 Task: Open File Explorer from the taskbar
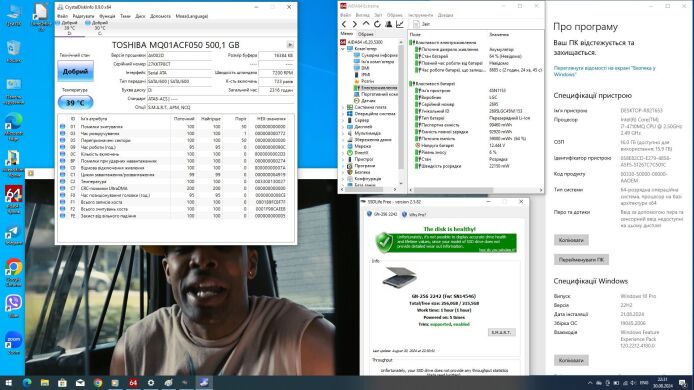click(x=45, y=382)
